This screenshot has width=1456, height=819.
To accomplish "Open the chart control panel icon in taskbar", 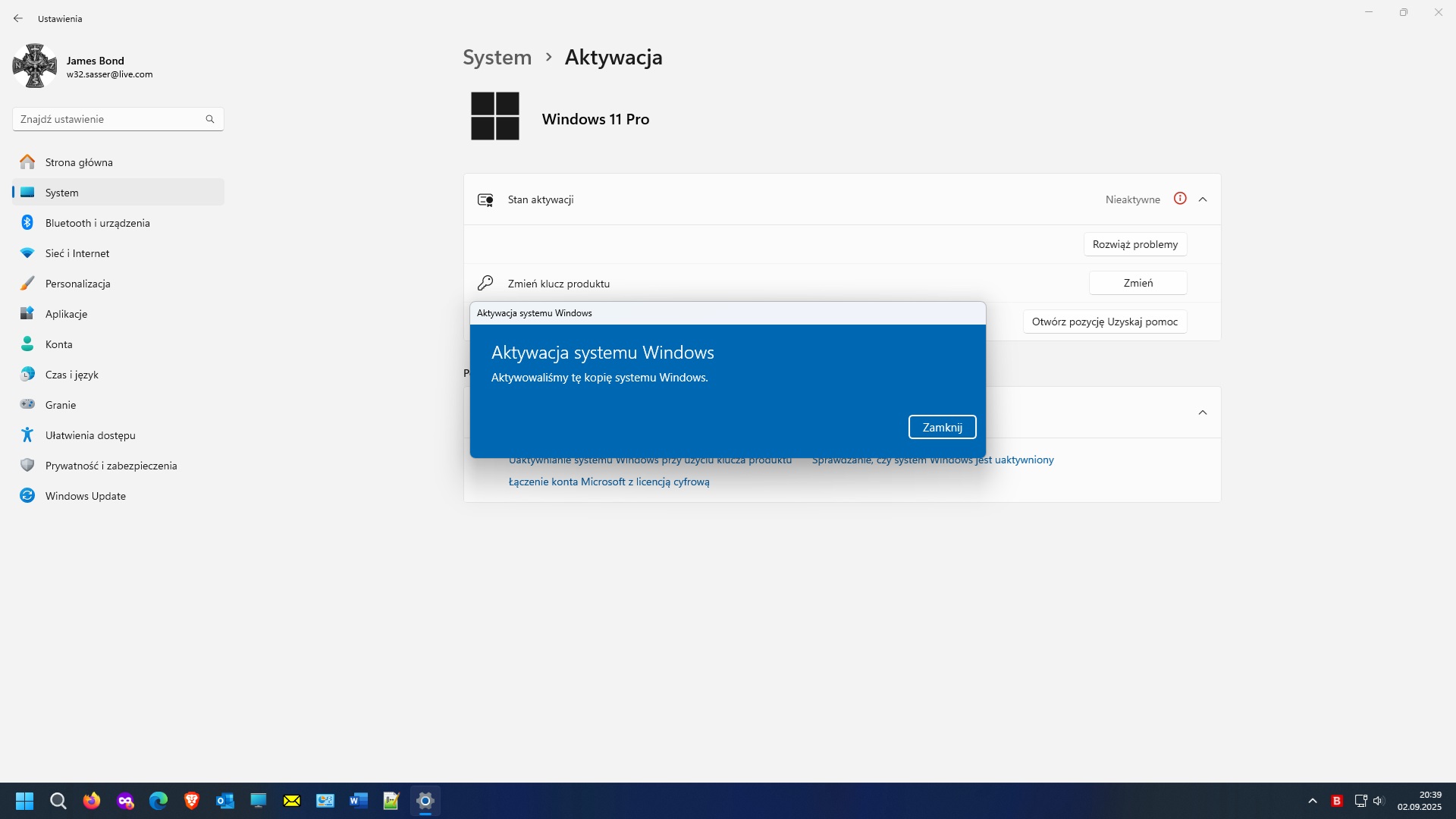I will click(325, 801).
